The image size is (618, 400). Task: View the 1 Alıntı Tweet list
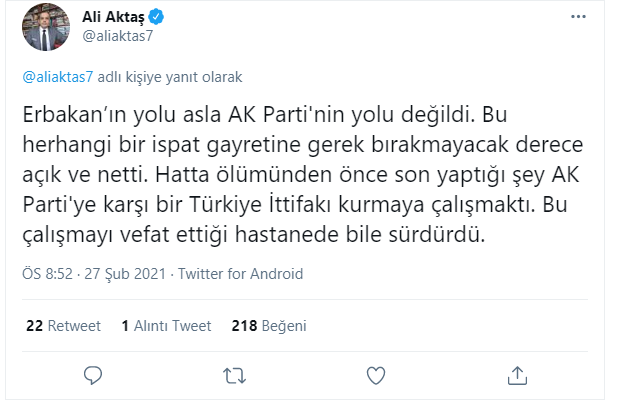click(x=166, y=325)
